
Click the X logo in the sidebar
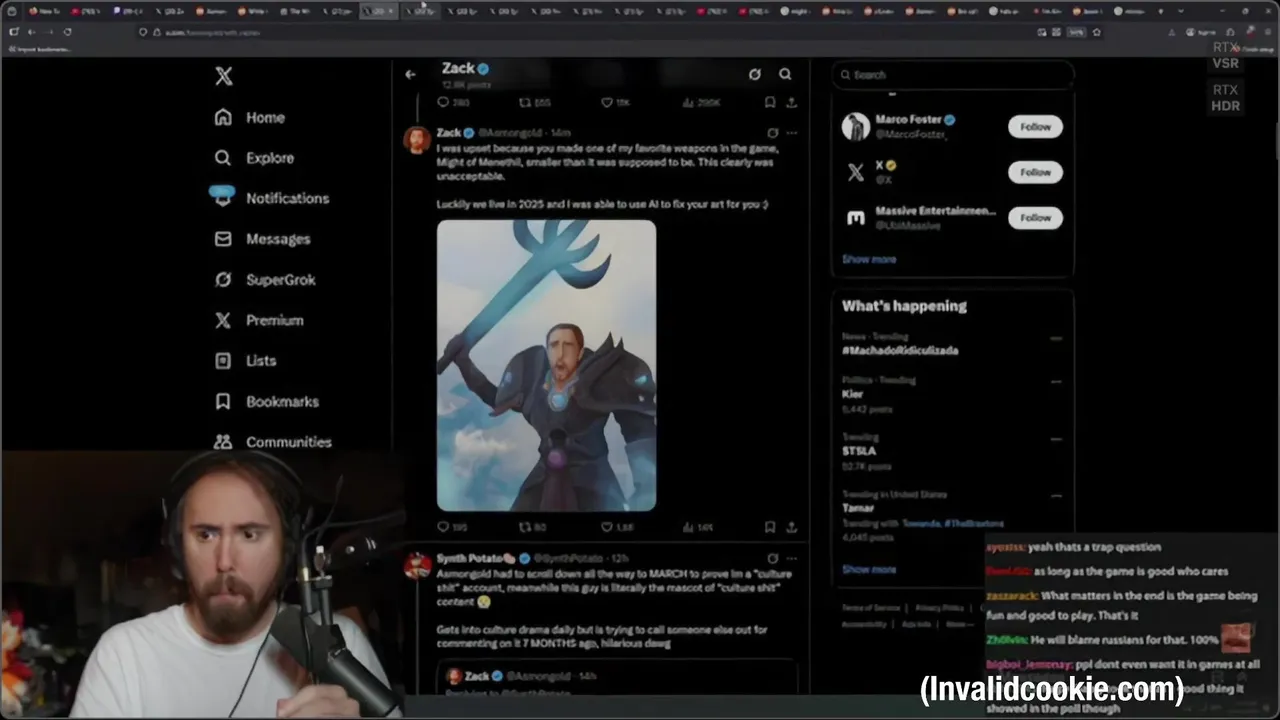[224, 76]
